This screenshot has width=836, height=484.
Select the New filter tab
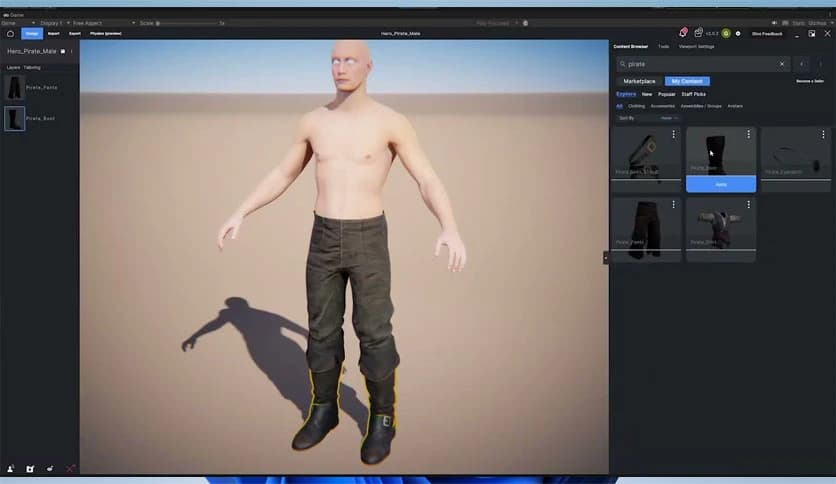pos(647,94)
